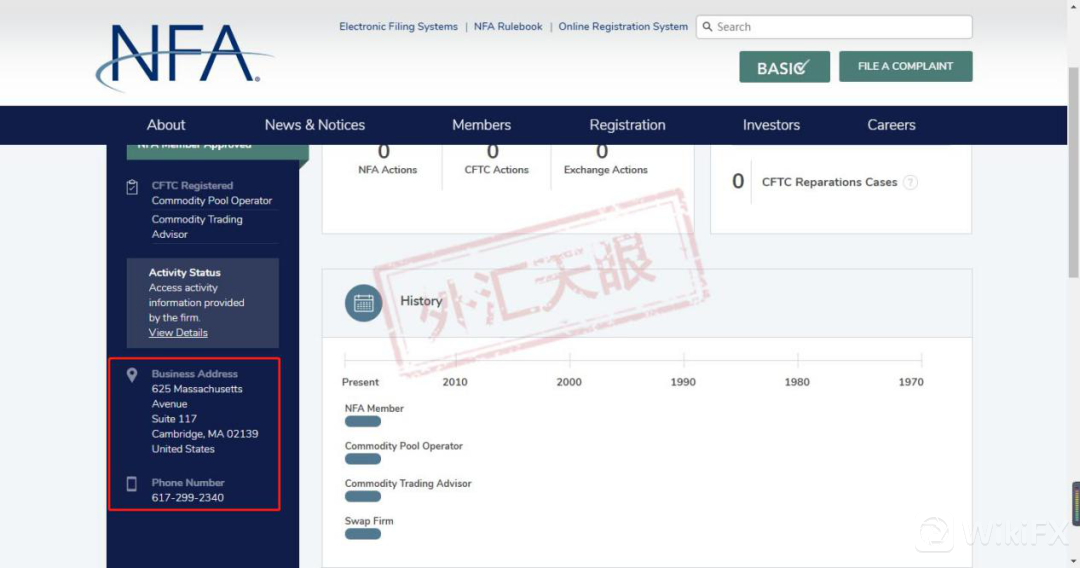Click the Swap Firm history label
This screenshot has height=568, width=1080.
click(x=369, y=521)
